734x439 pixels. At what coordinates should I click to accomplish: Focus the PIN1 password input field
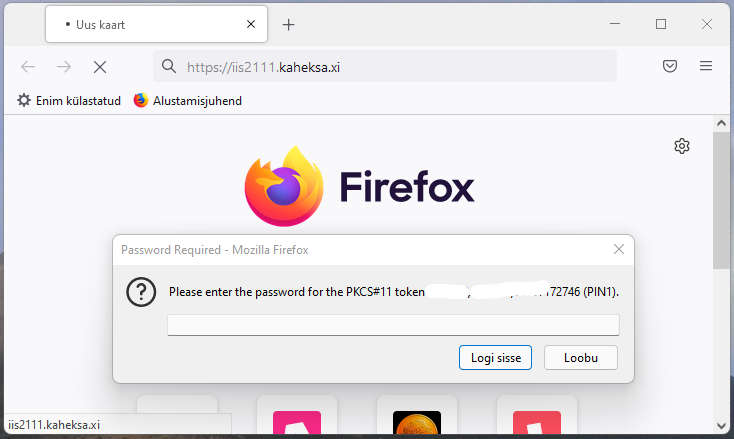(x=393, y=325)
